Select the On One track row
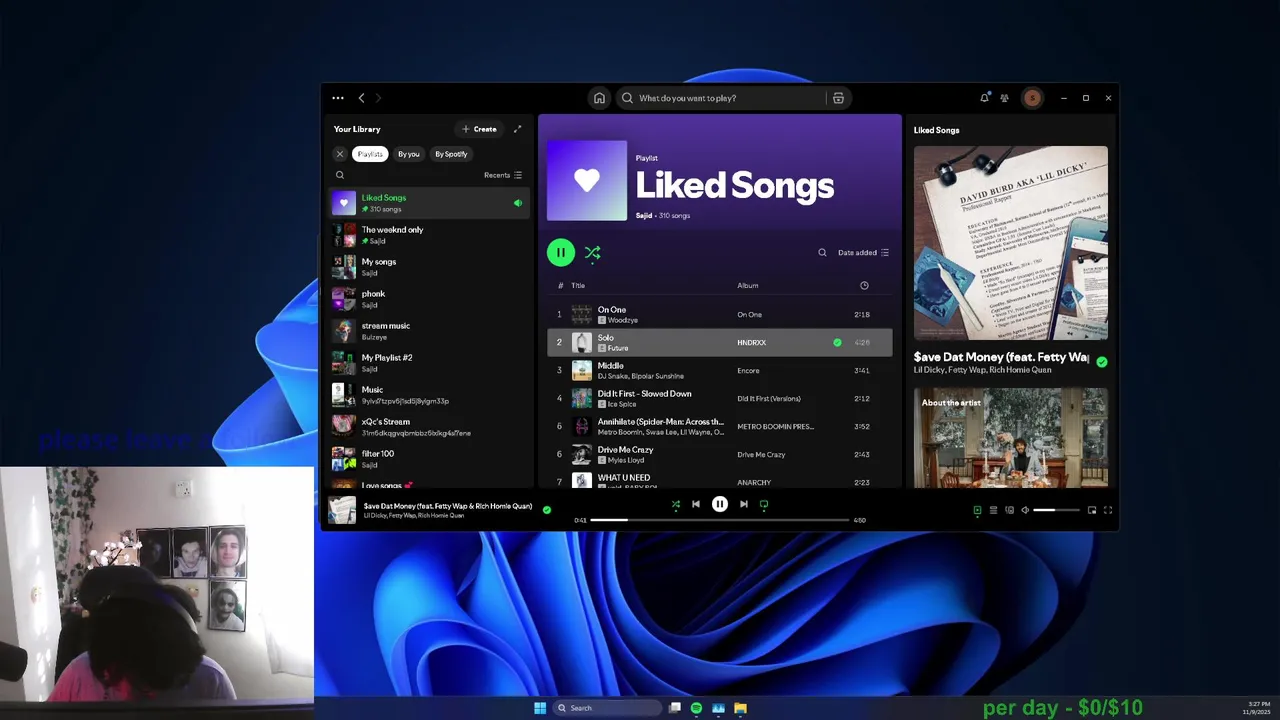The image size is (1280, 720). point(719,314)
